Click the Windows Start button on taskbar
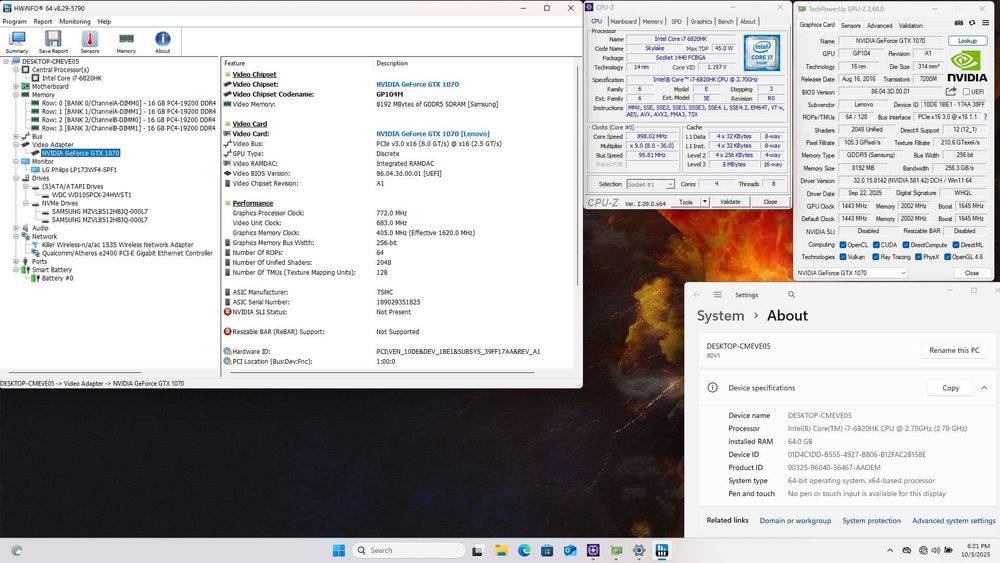 pyautogui.click(x=339, y=550)
